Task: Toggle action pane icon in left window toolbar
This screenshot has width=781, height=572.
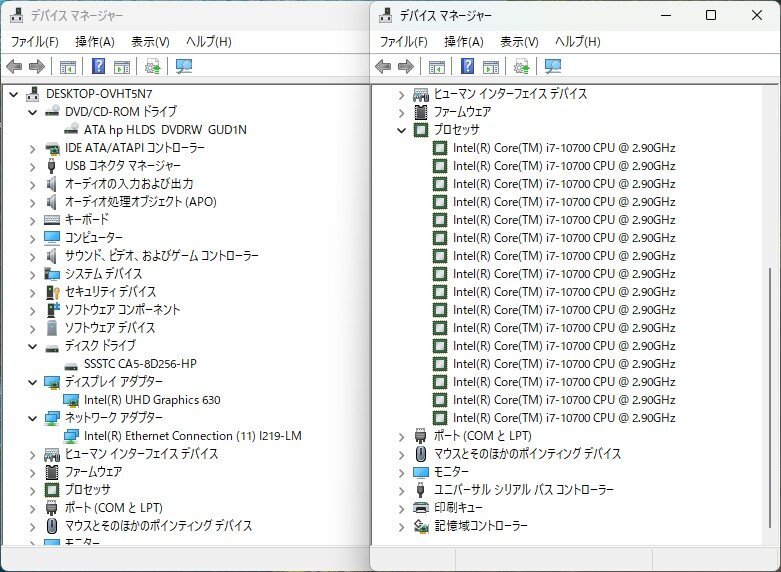Action: 122,66
